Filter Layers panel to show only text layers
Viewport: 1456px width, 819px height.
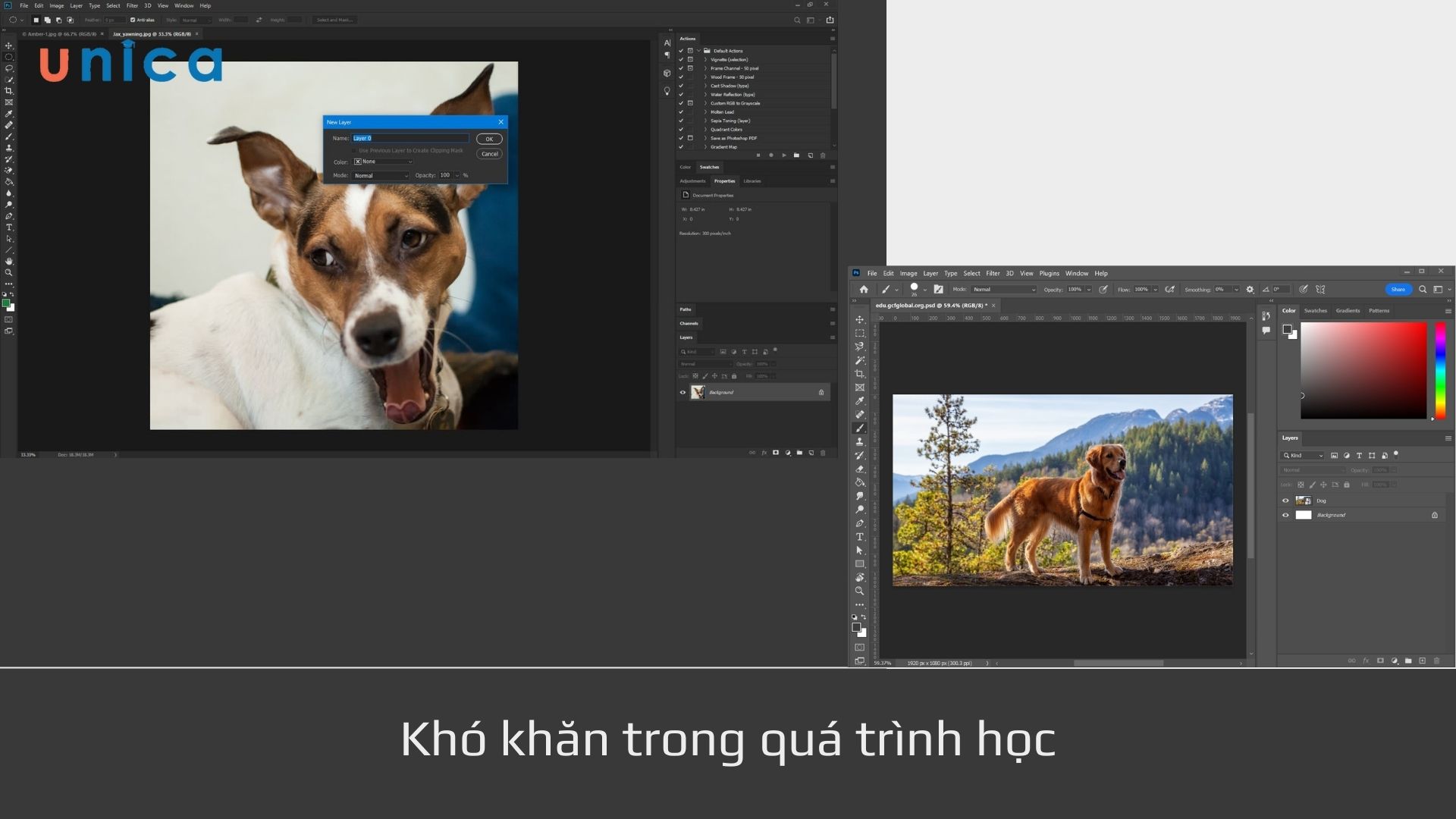pos(1360,455)
